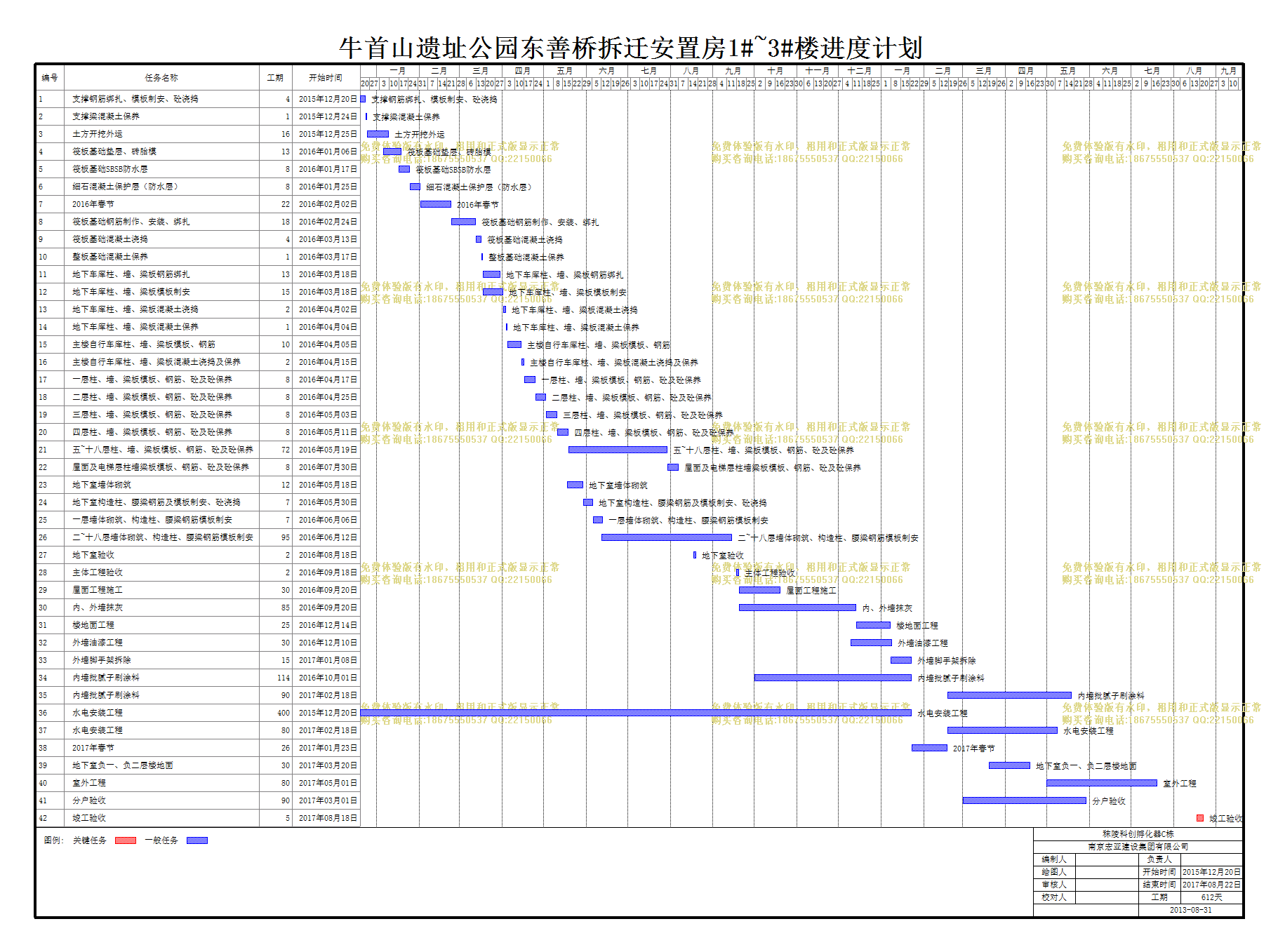Select the long 水电安装工程 400-day Gantt bar
The width and height of the screenshot is (1278, 952).
click(636, 713)
